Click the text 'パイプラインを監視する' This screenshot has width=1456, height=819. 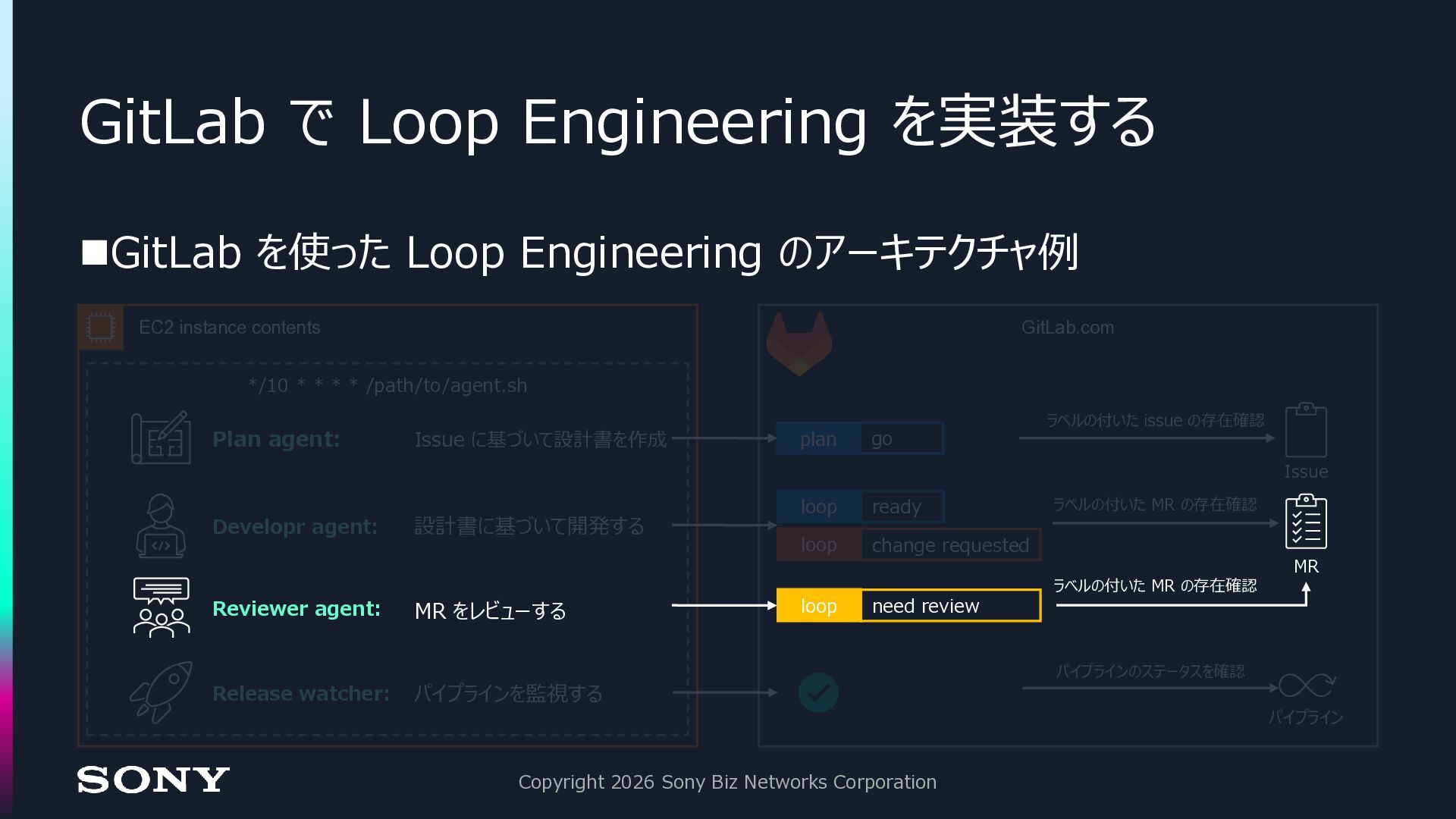pyautogui.click(x=509, y=693)
